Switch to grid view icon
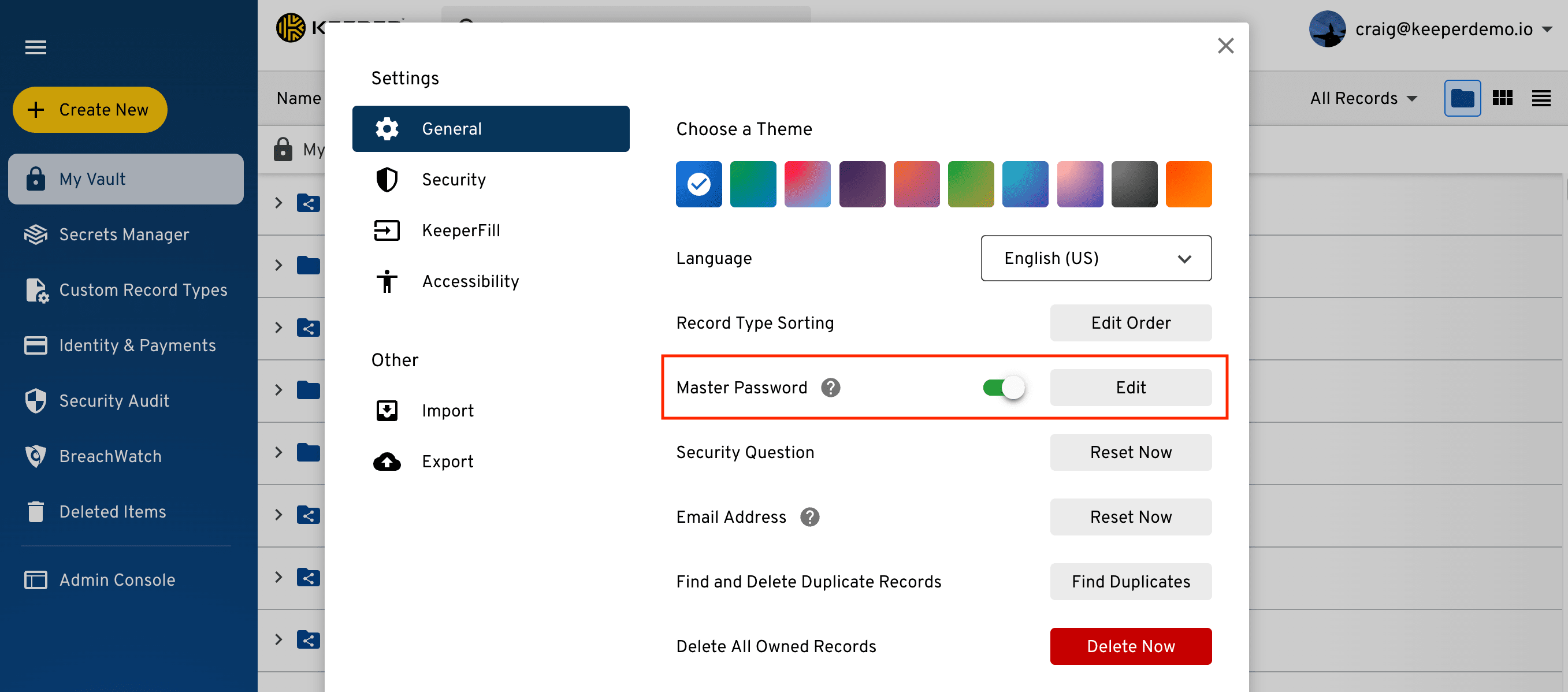The width and height of the screenshot is (1568, 692). point(1502,98)
